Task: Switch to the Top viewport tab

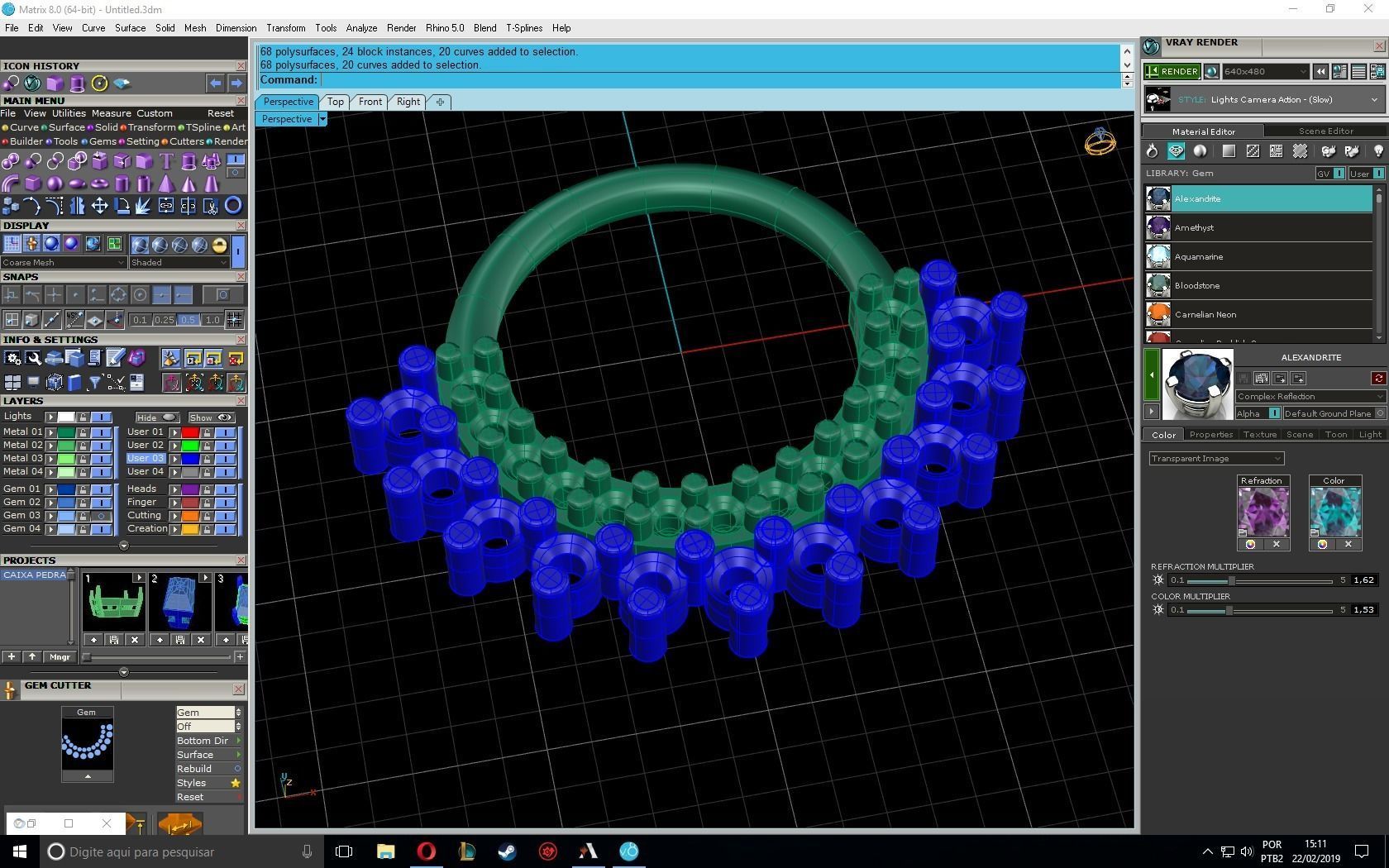Action: (335, 102)
